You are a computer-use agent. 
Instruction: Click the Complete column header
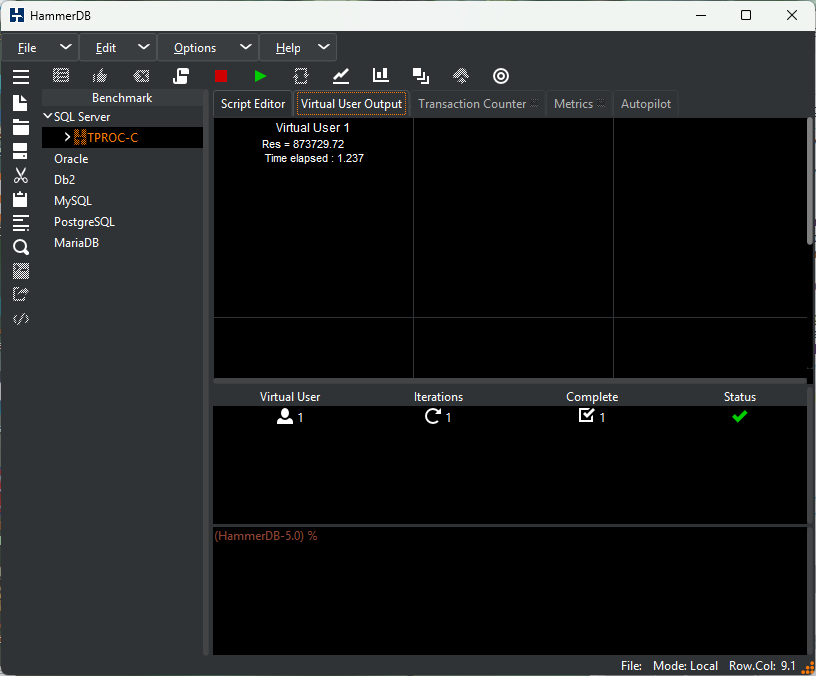coord(592,397)
